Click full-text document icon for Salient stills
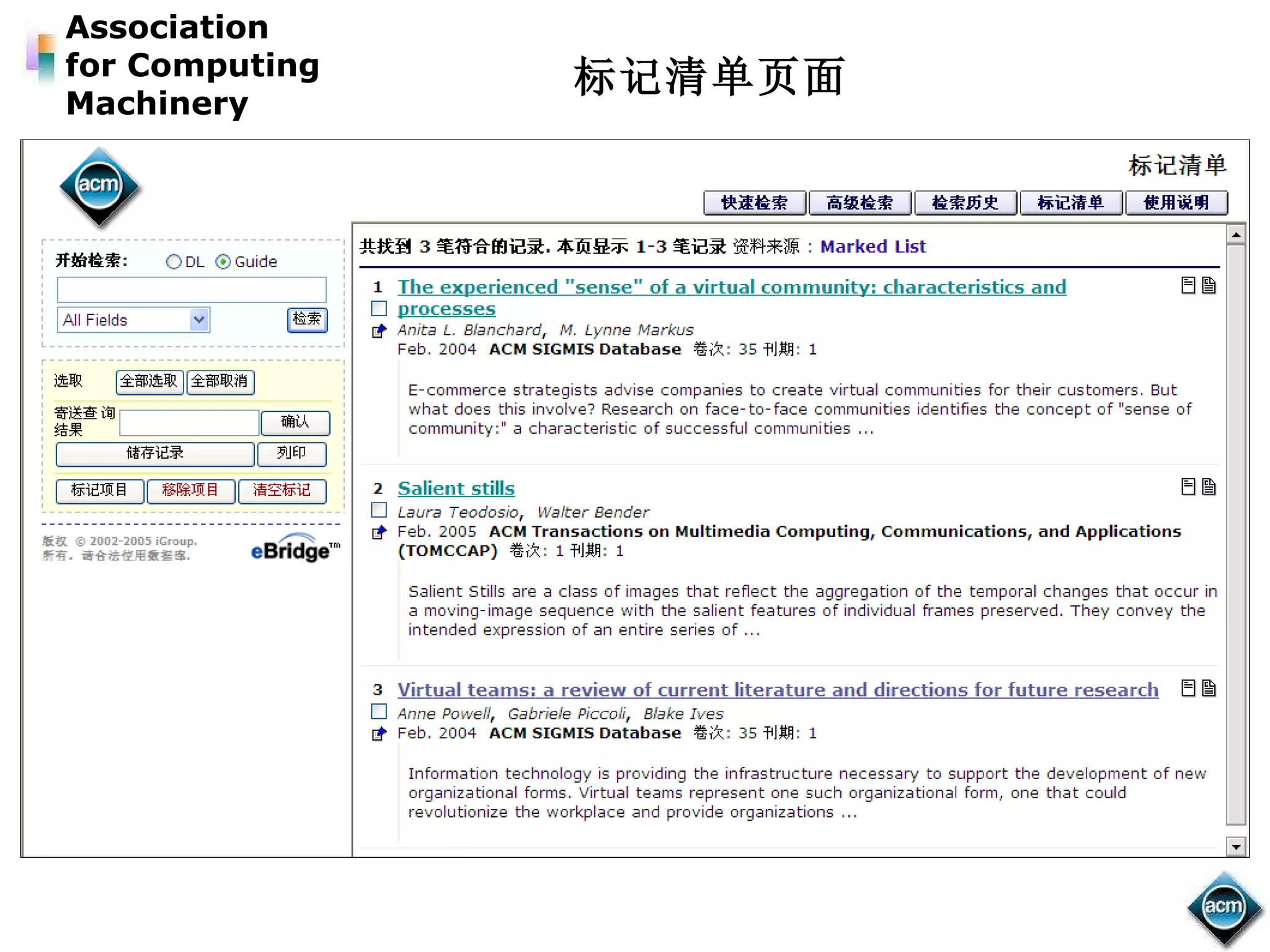 tap(1209, 487)
